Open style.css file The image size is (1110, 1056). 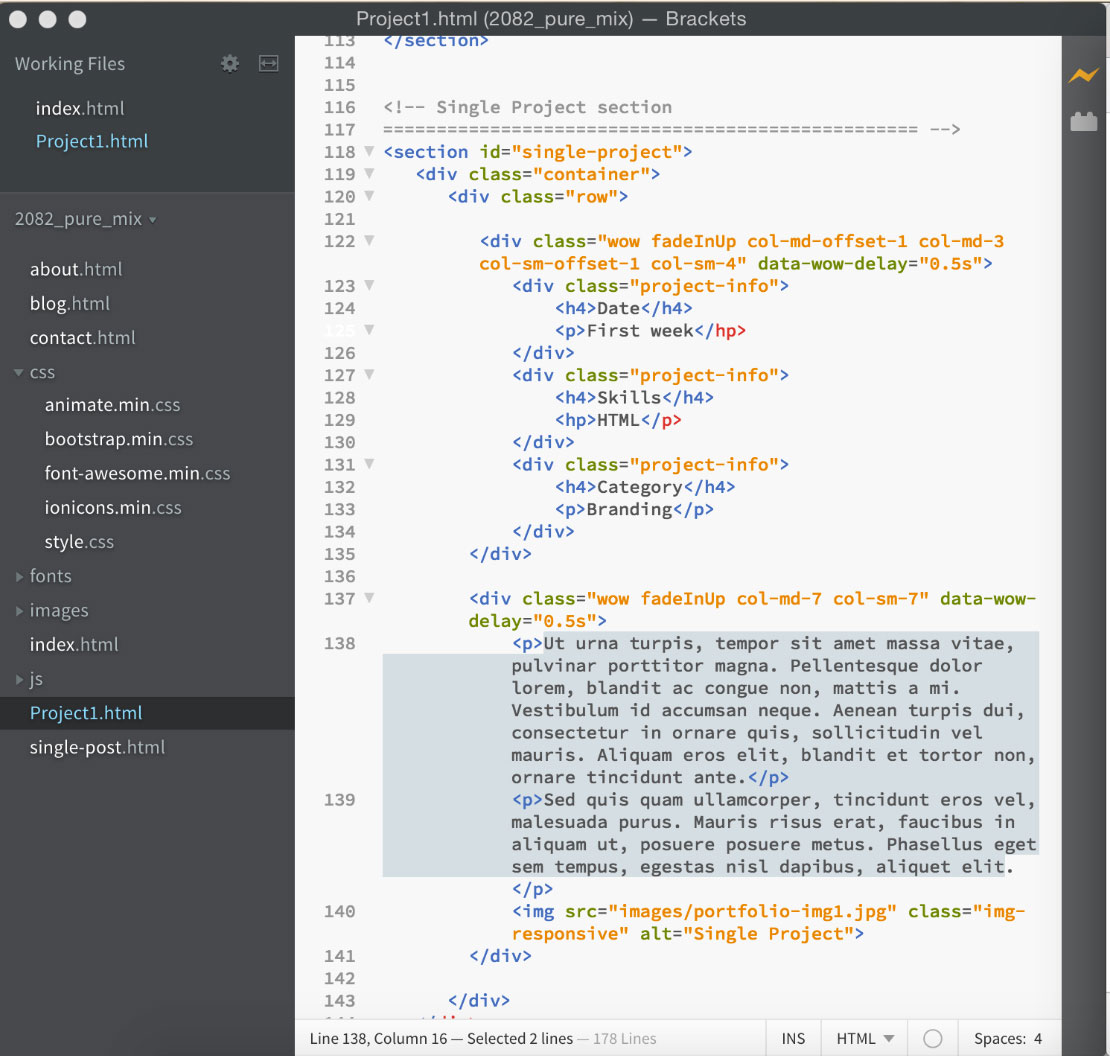click(x=79, y=542)
